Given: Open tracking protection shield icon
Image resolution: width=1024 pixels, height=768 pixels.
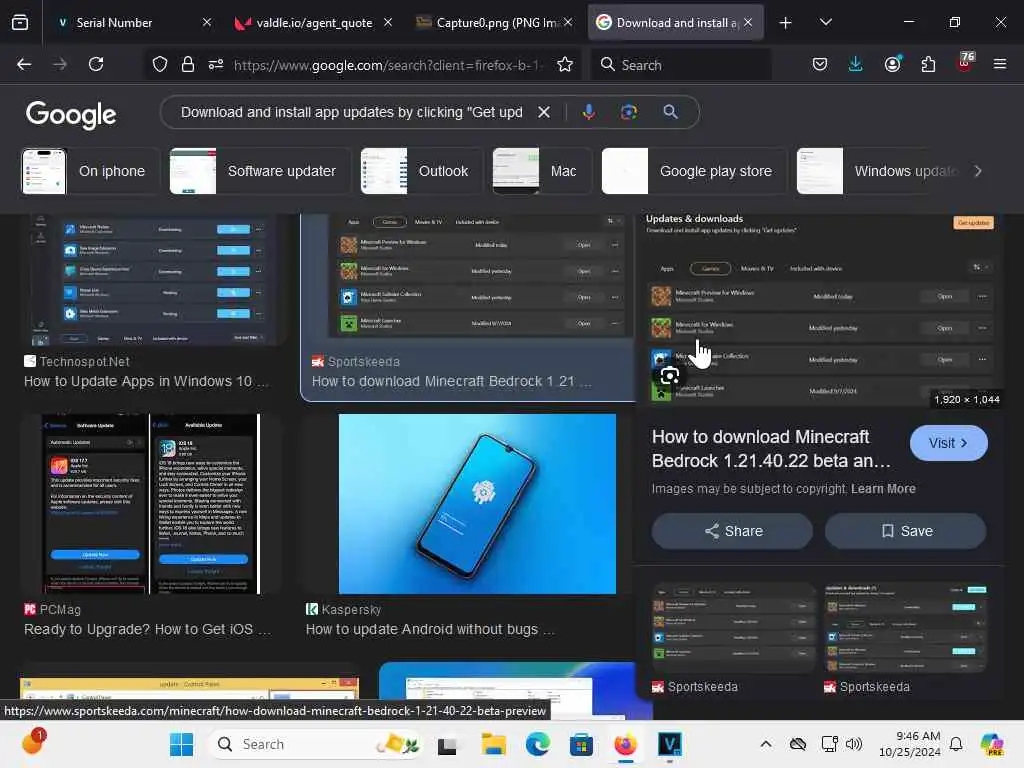Looking at the screenshot, I should click(x=160, y=64).
